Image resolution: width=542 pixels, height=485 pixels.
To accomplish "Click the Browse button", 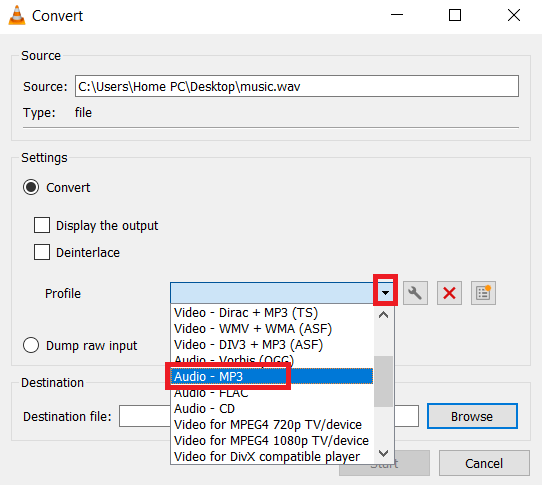I will coord(472,416).
